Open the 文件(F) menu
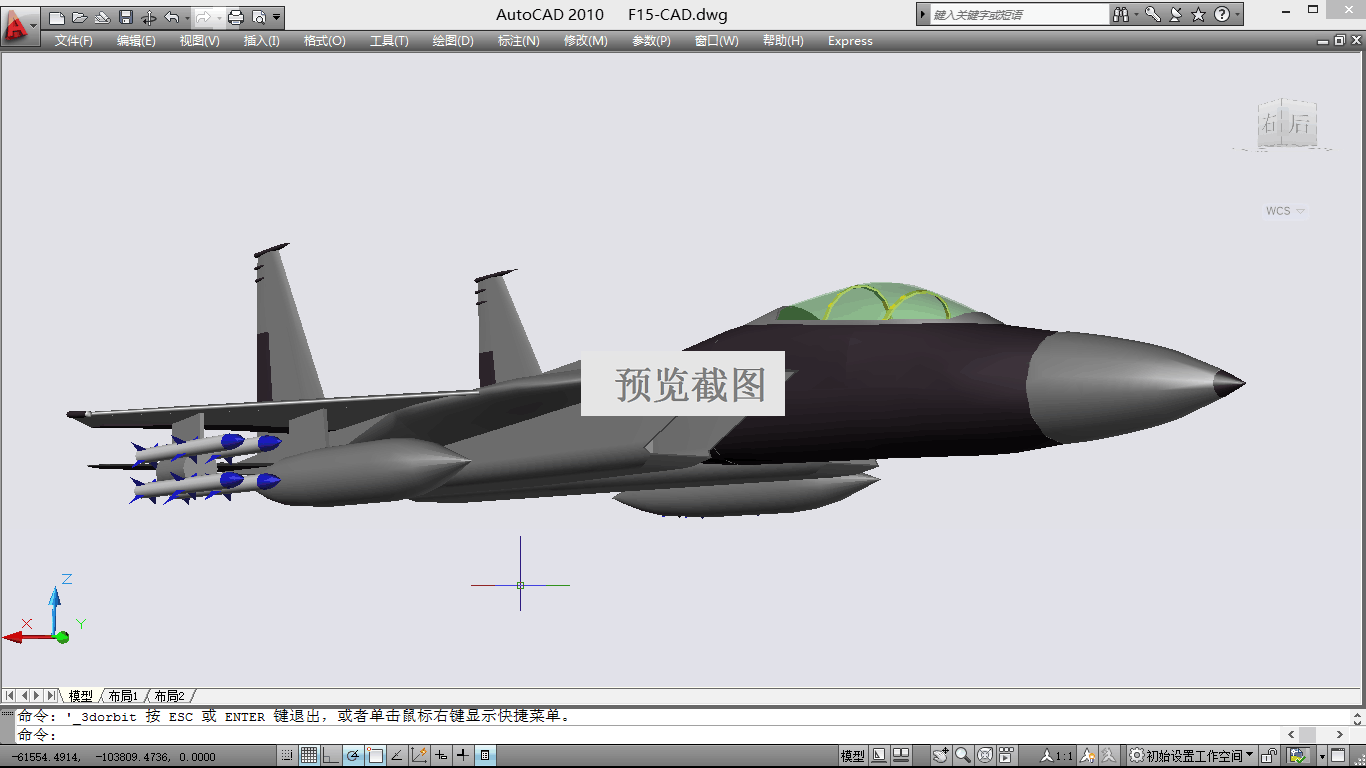This screenshot has height=768, width=1366. click(73, 41)
